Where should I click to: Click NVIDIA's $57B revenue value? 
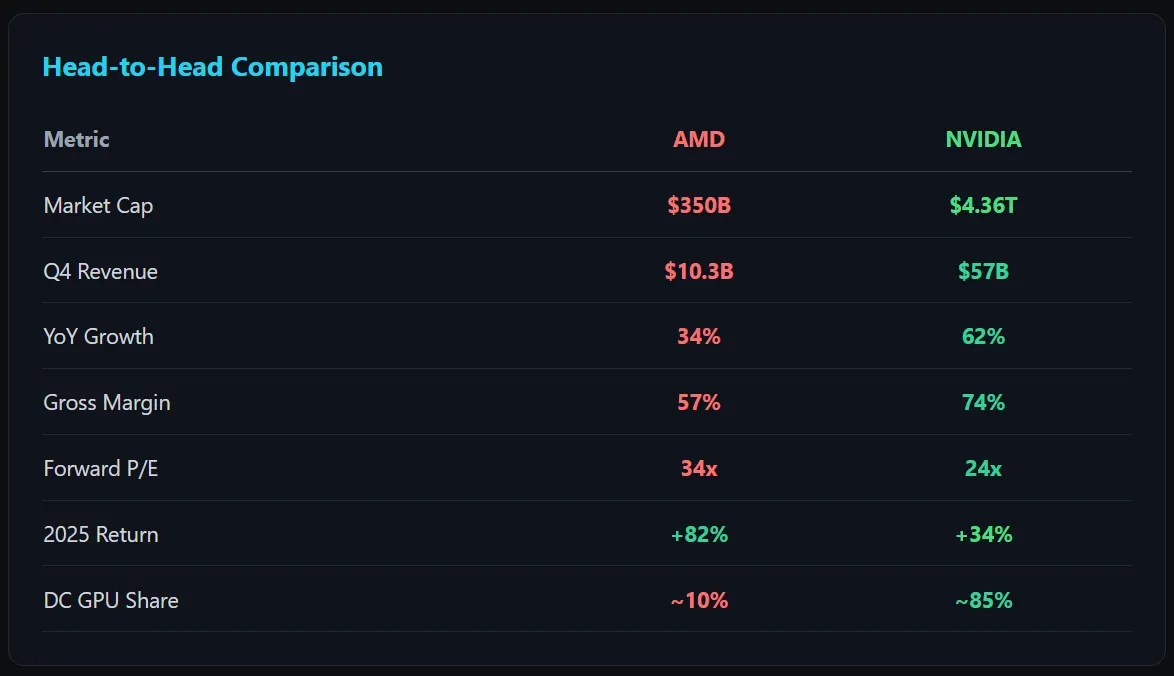983,271
